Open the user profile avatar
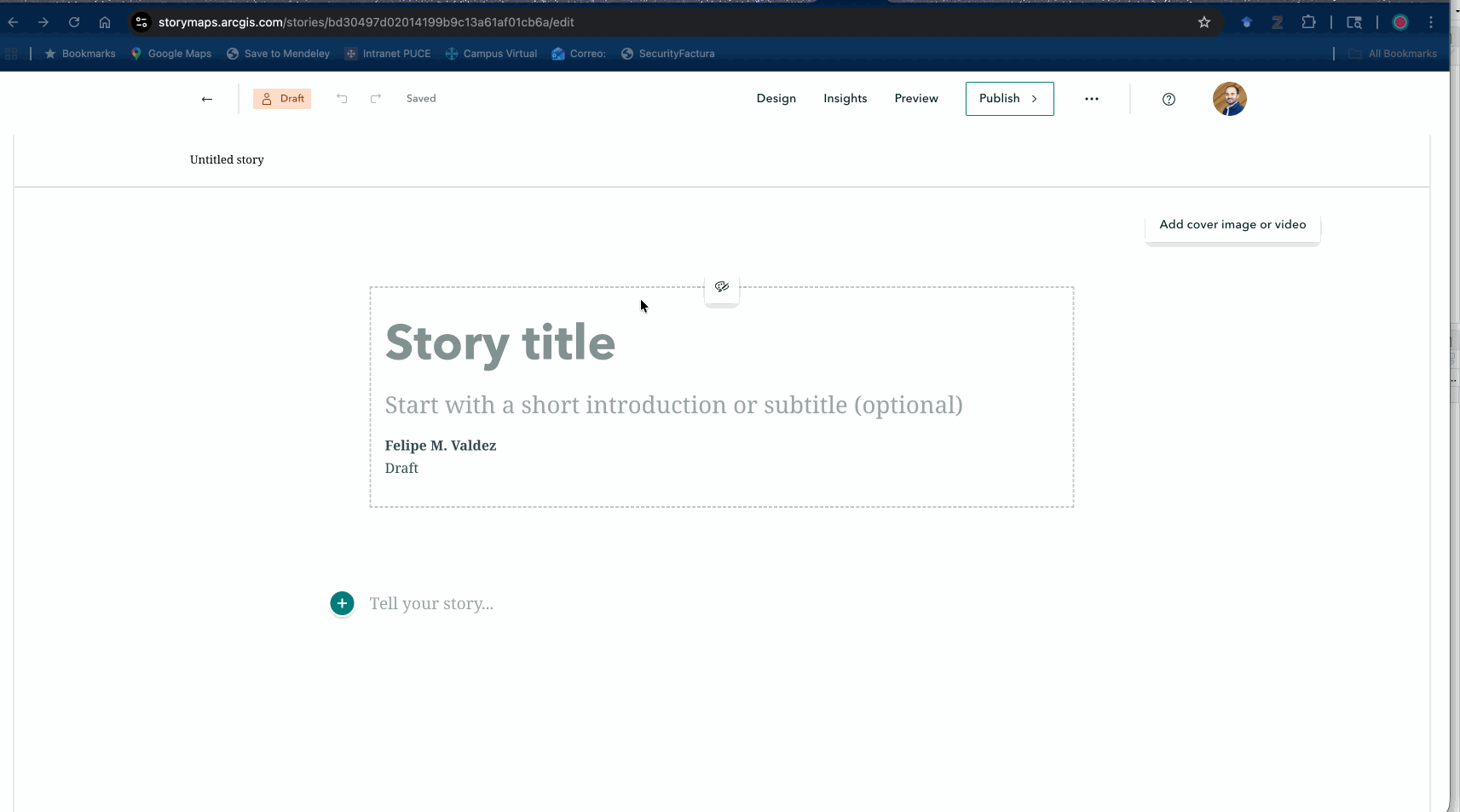 coord(1230,99)
